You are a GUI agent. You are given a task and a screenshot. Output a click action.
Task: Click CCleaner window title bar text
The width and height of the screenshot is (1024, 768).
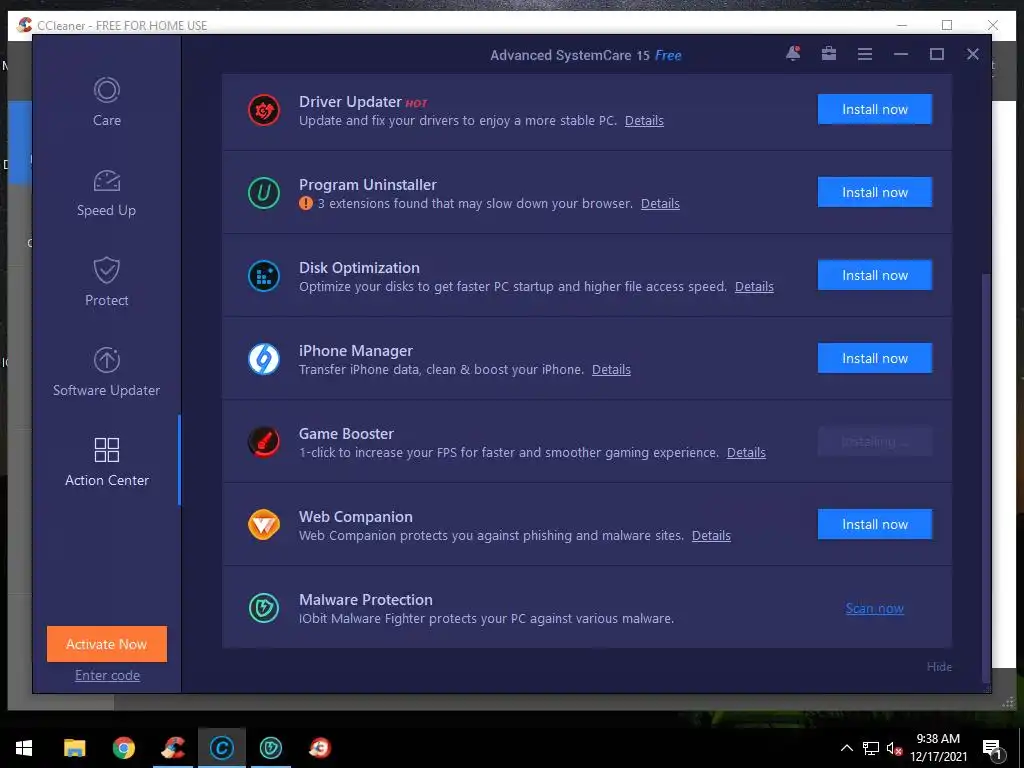click(122, 25)
